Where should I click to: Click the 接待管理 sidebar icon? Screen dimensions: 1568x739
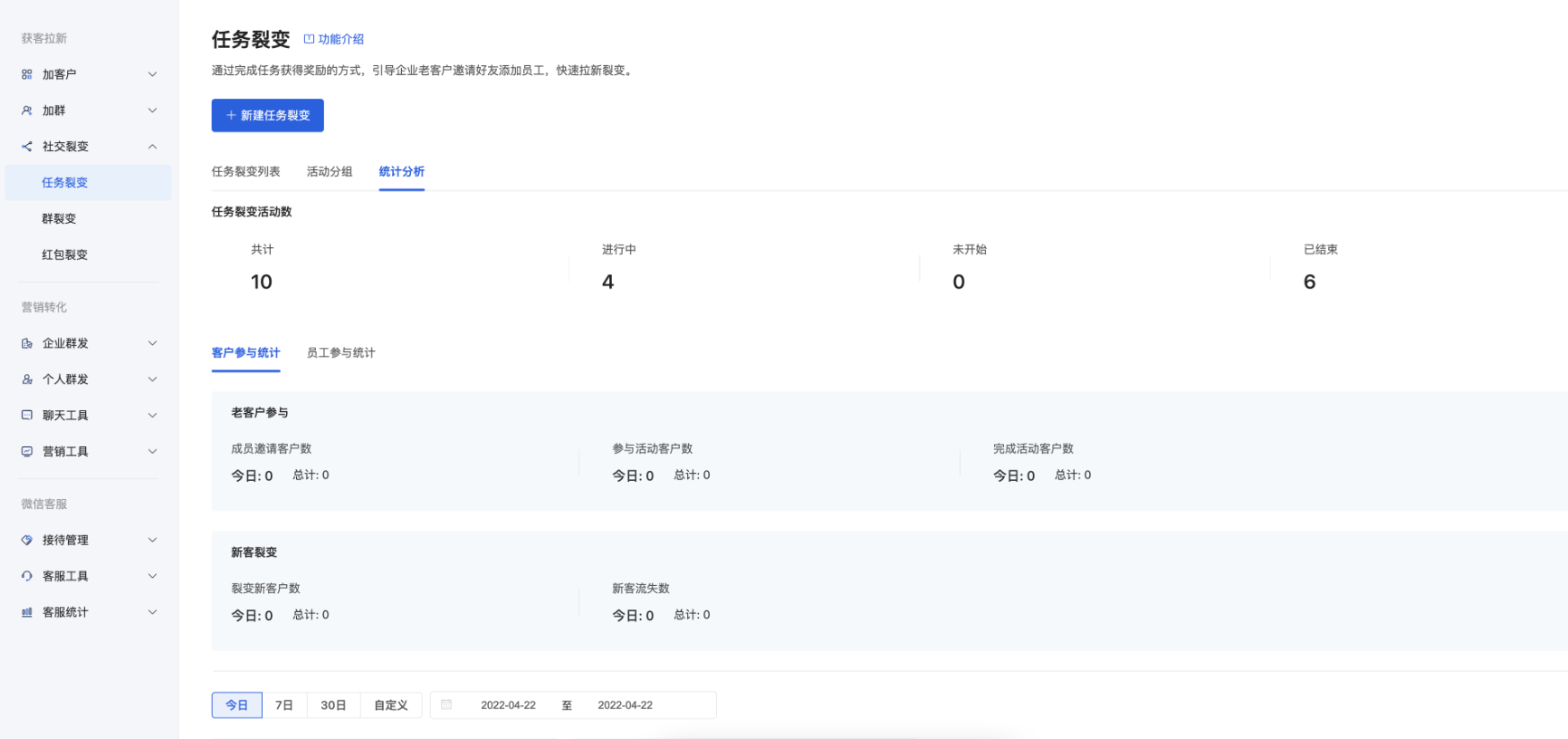pos(27,540)
